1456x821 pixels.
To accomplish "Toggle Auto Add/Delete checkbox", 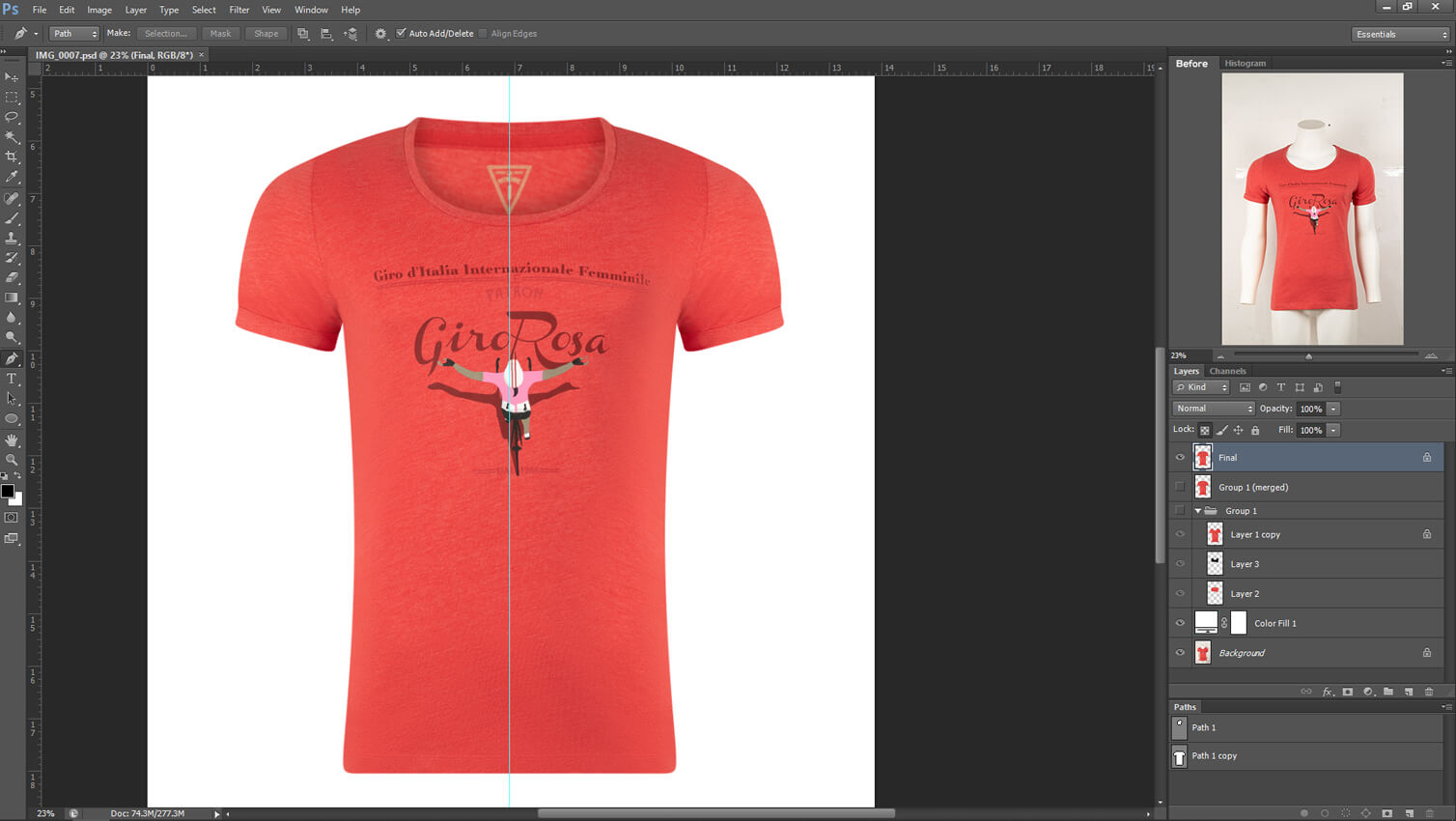I will [x=402, y=34].
